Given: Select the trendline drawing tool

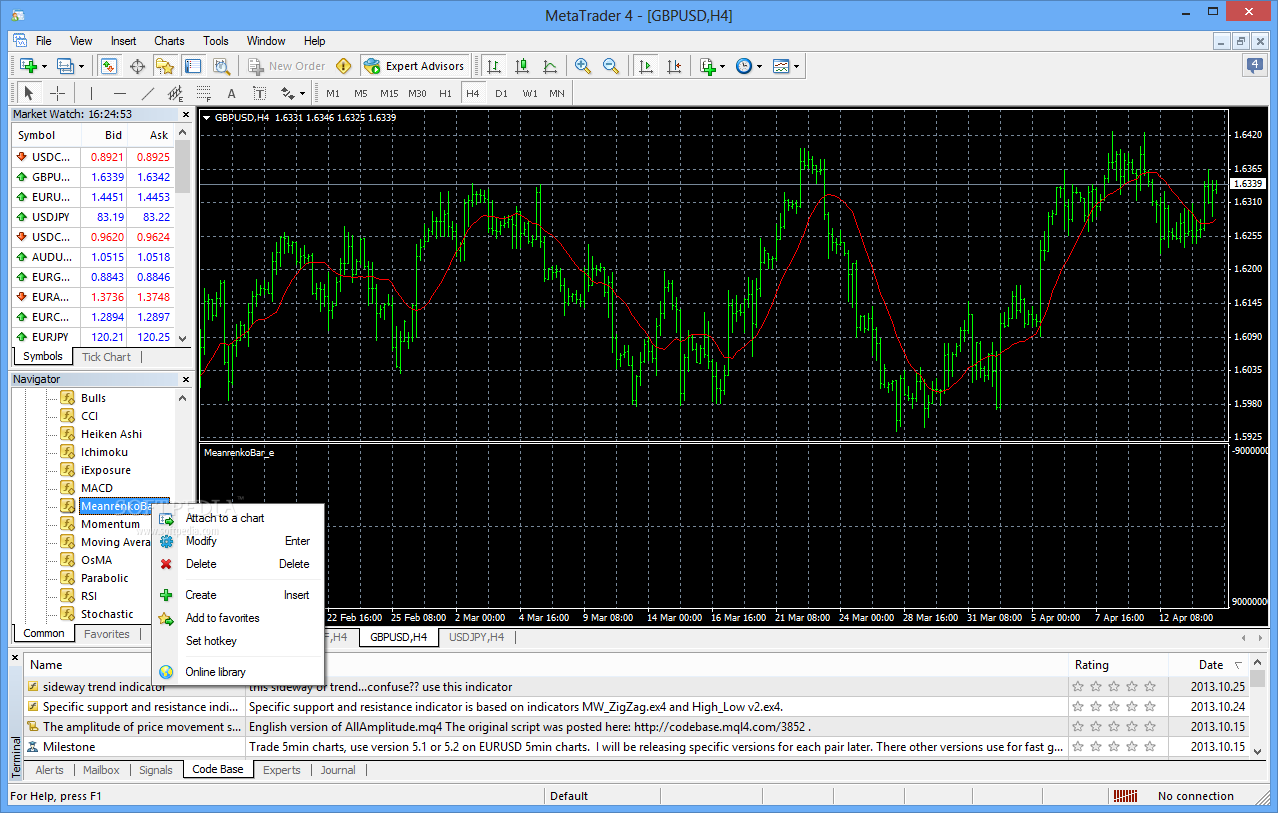Looking at the screenshot, I should point(148,93).
